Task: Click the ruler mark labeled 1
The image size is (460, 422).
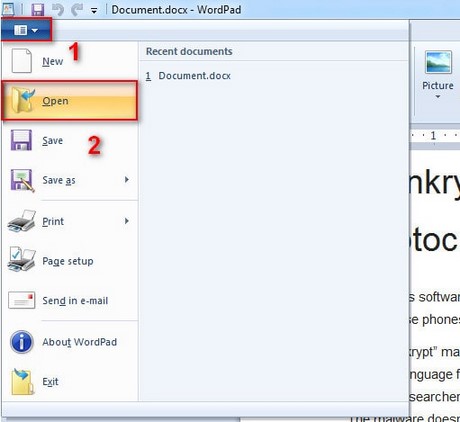Action: tap(433, 135)
